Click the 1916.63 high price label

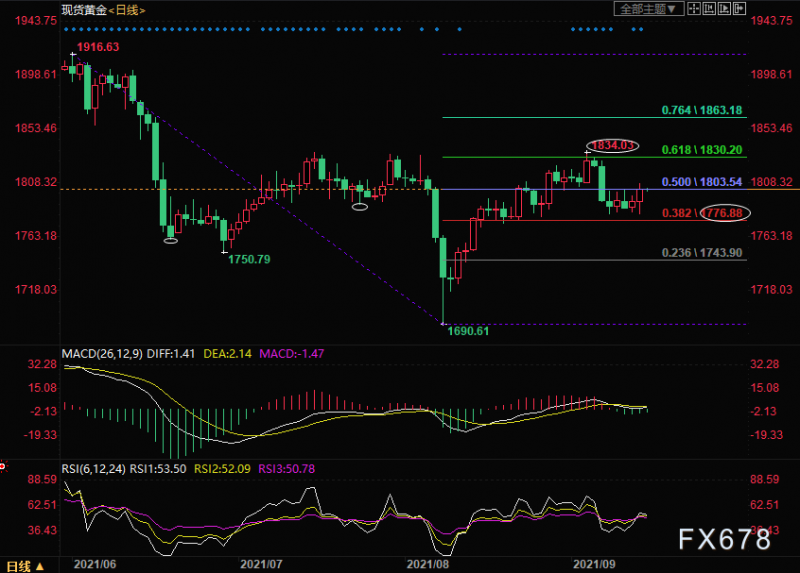coord(98,47)
